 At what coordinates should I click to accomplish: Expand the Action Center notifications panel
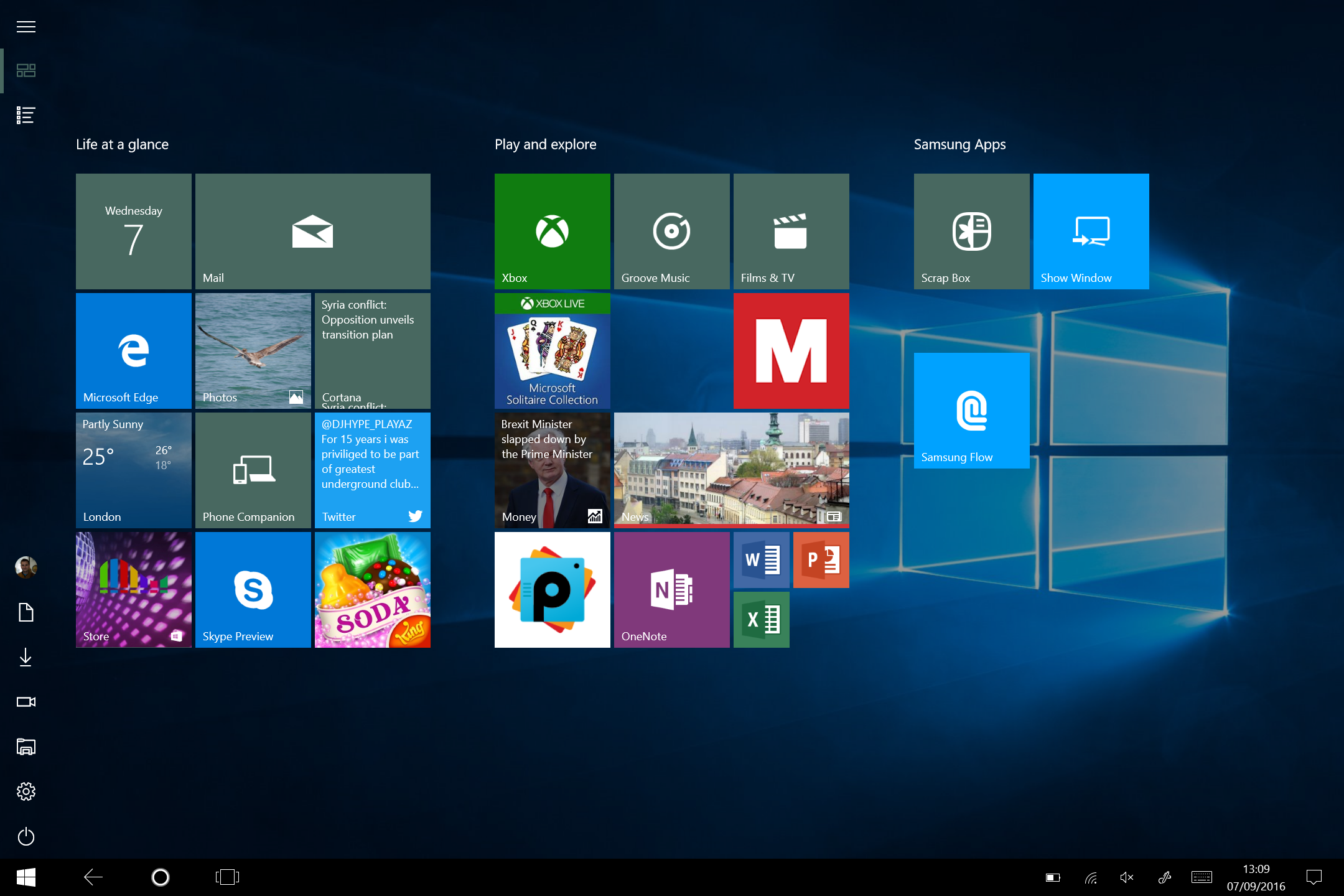[x=1314, y=877]
